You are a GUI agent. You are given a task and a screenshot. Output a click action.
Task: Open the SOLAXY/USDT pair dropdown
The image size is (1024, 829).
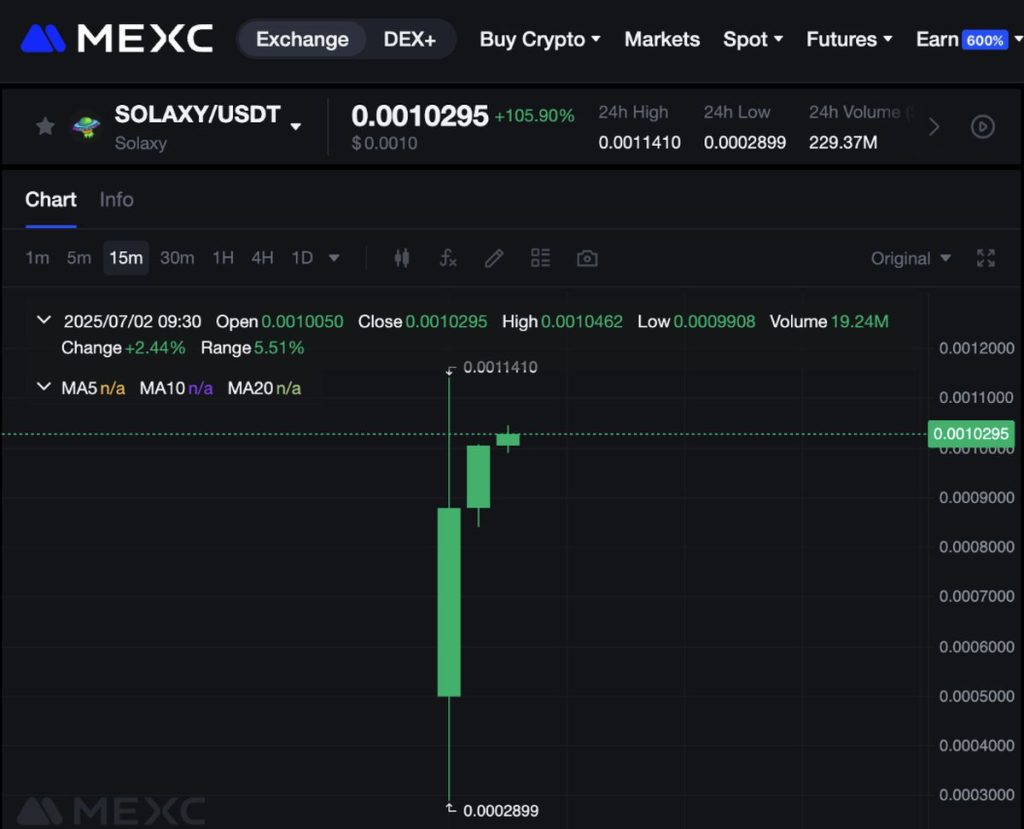point(296,127)
